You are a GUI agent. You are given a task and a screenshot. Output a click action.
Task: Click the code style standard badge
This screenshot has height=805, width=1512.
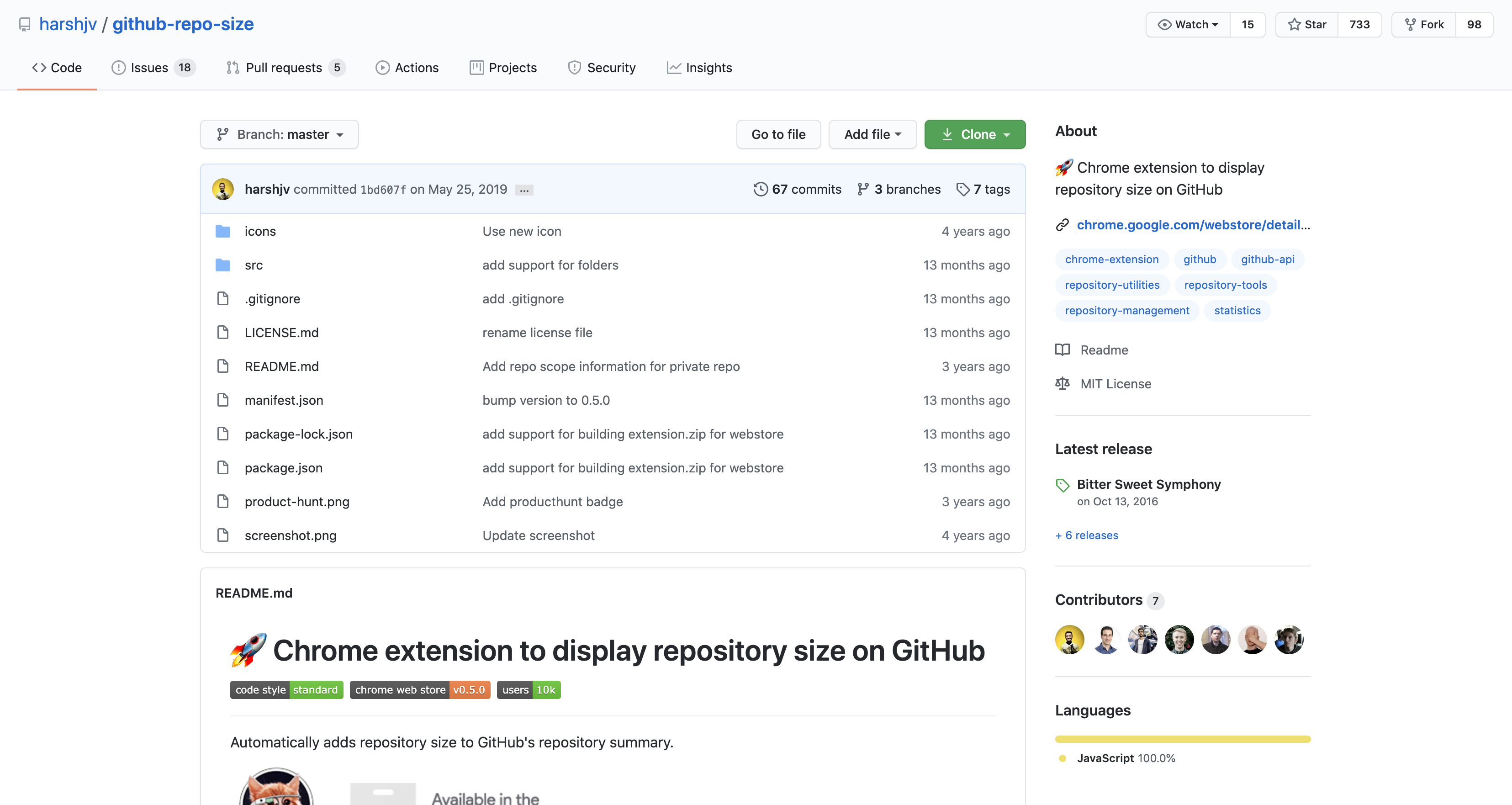[286, 690]
